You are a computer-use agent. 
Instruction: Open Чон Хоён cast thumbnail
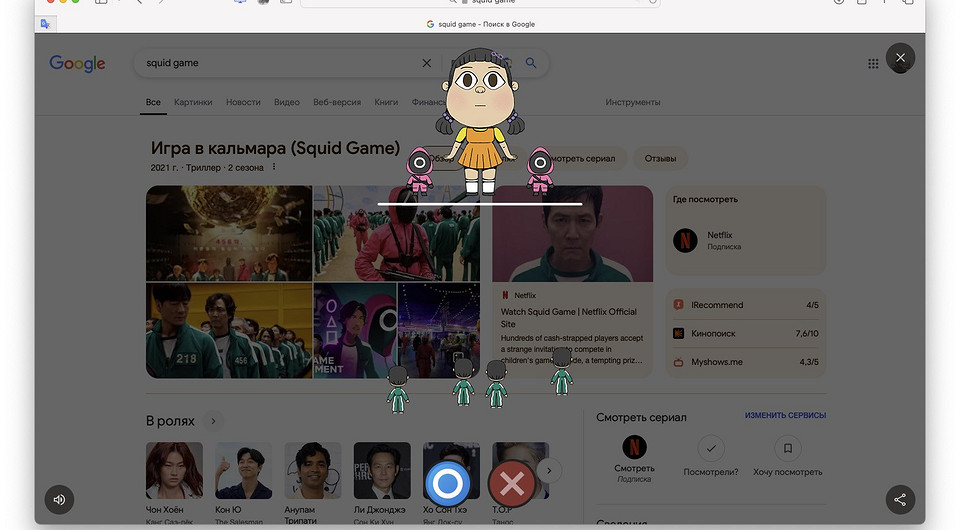click(174, 470)
